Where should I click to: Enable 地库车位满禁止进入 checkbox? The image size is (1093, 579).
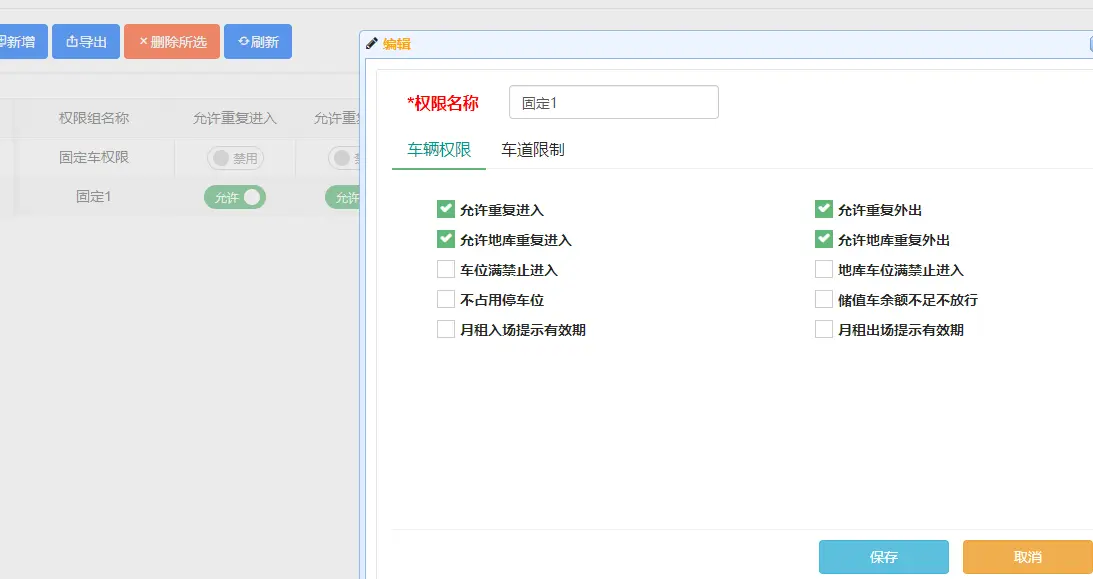click(x=824, y=269)
